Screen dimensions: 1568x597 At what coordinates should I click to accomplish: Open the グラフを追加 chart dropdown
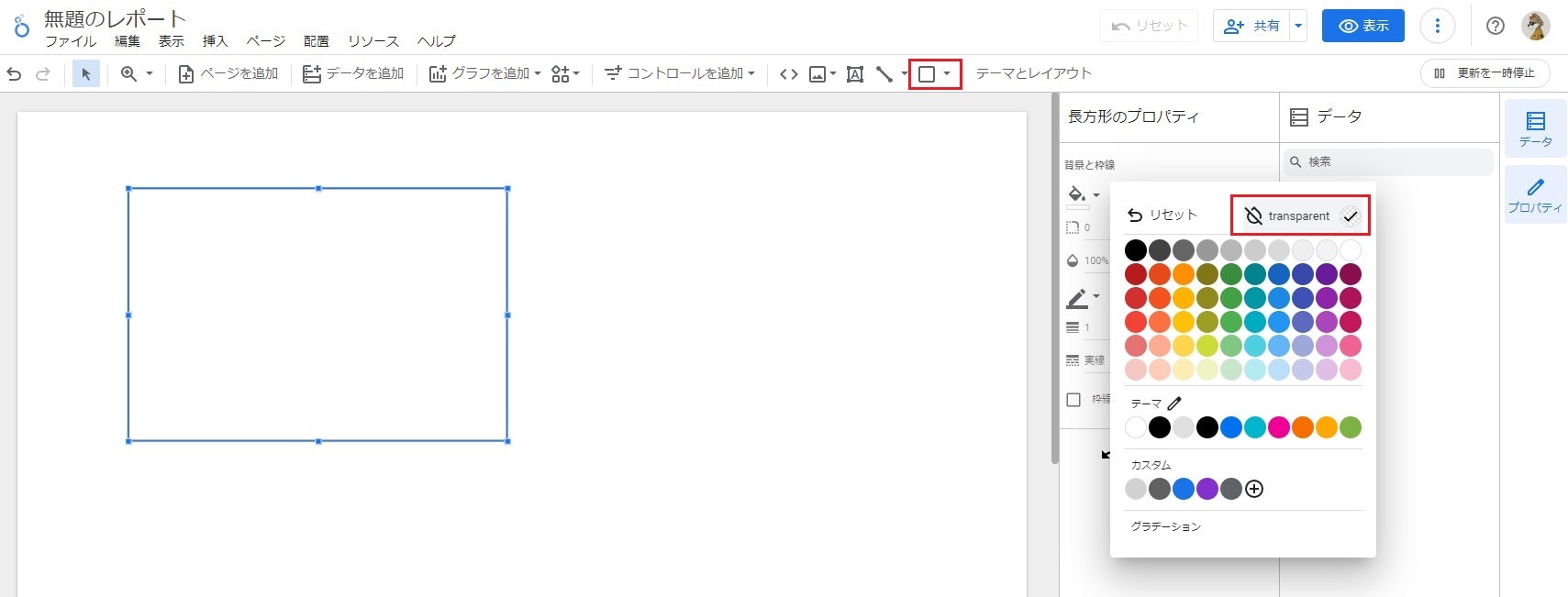pos(484,73)
